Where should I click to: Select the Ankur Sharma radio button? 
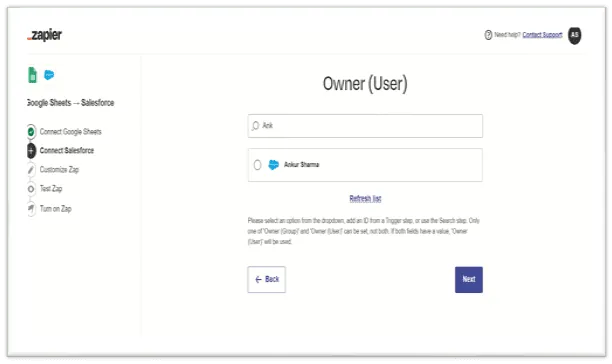click(257, 165)
